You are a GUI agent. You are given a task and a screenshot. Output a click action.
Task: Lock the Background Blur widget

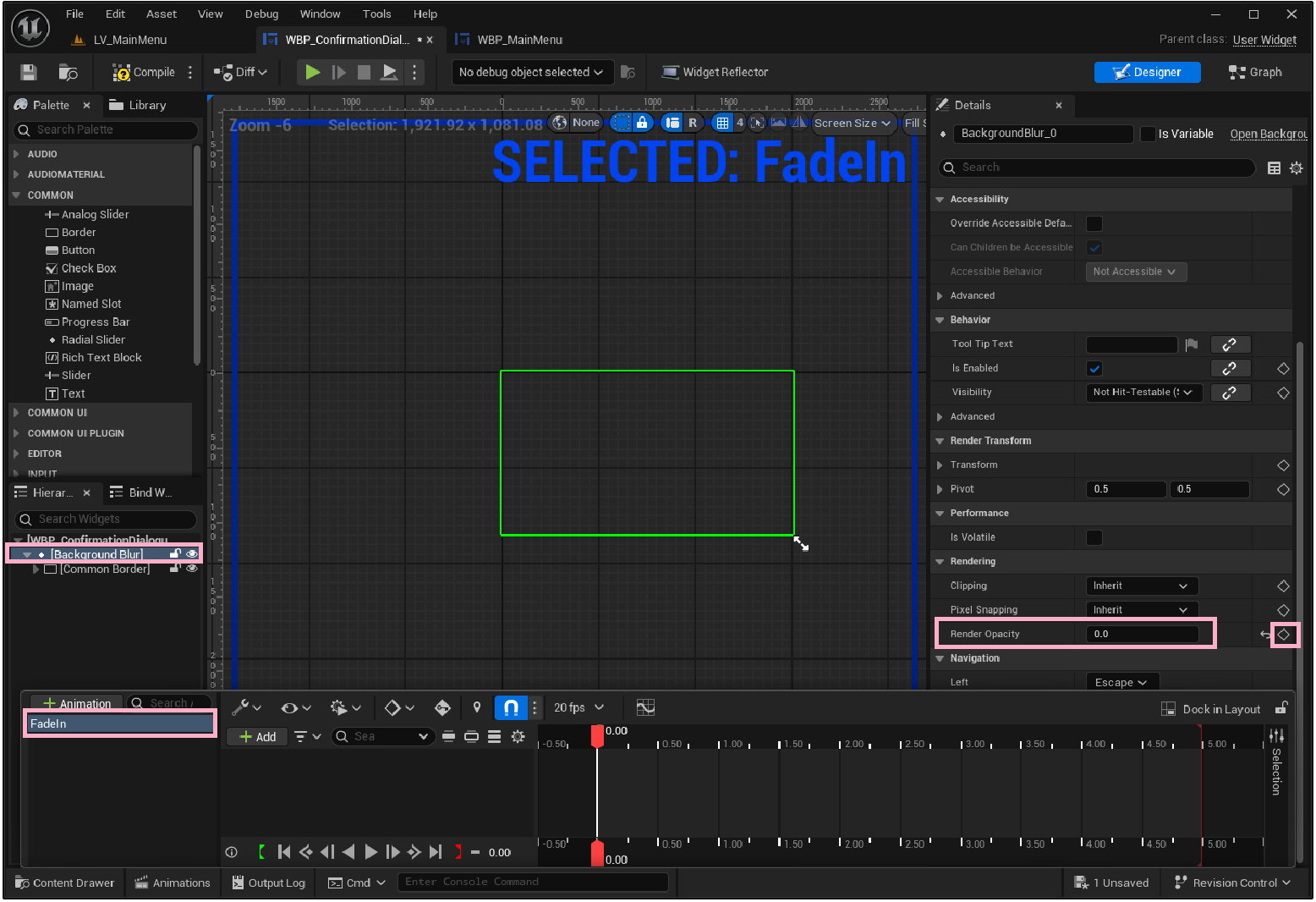click(175, 554)
